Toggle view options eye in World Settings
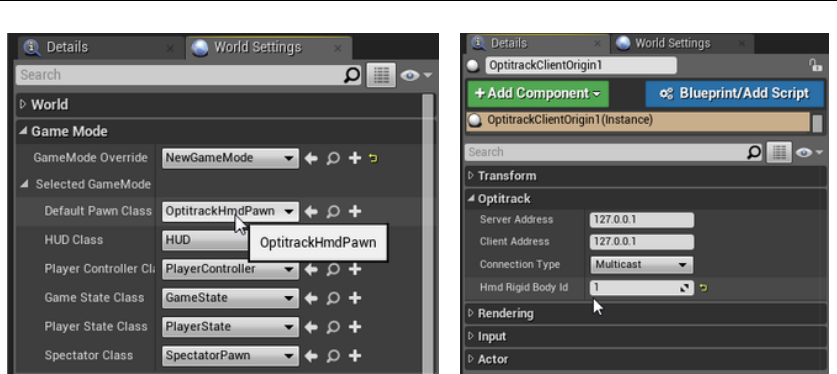Viewport: 837px width, 374px height. pos(415,76)
